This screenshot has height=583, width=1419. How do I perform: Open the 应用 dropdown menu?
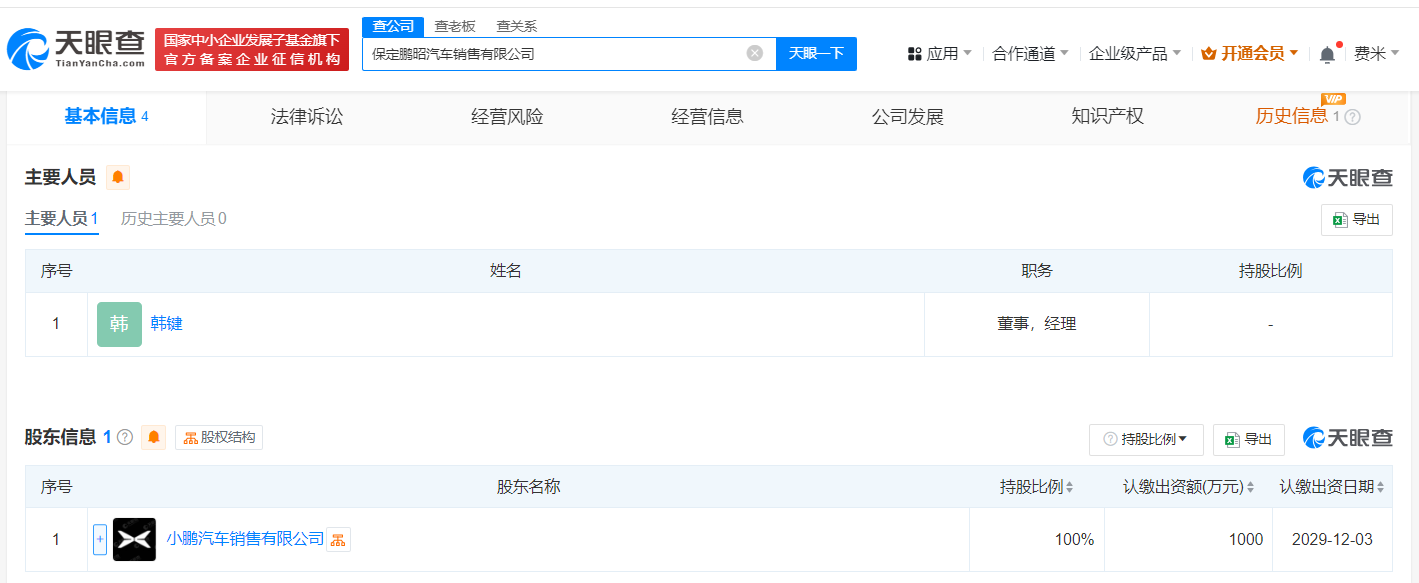point(940,54)
